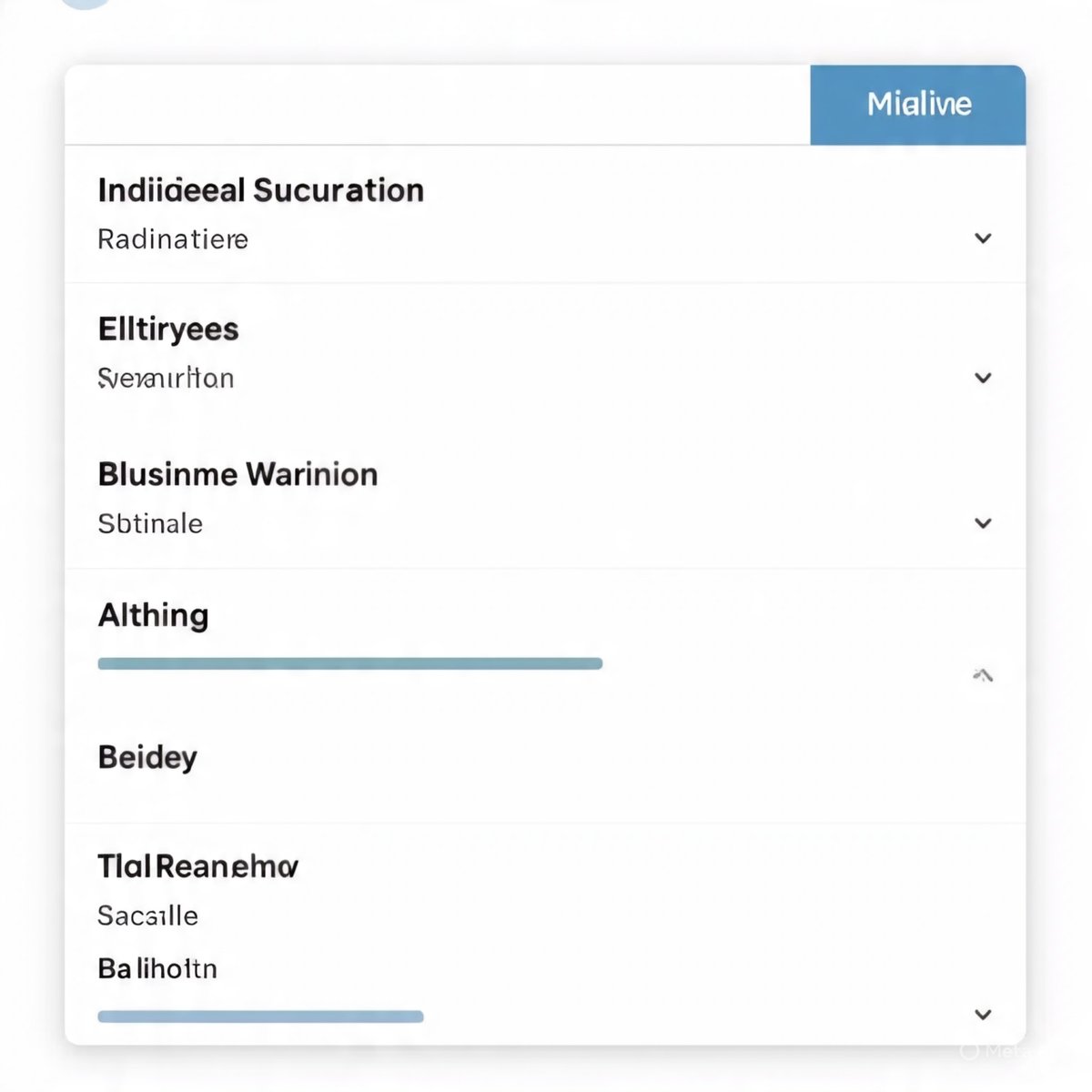Expand the Balihoitn row chevron
1092x1092 pixels.
(x=983, y=1015)
